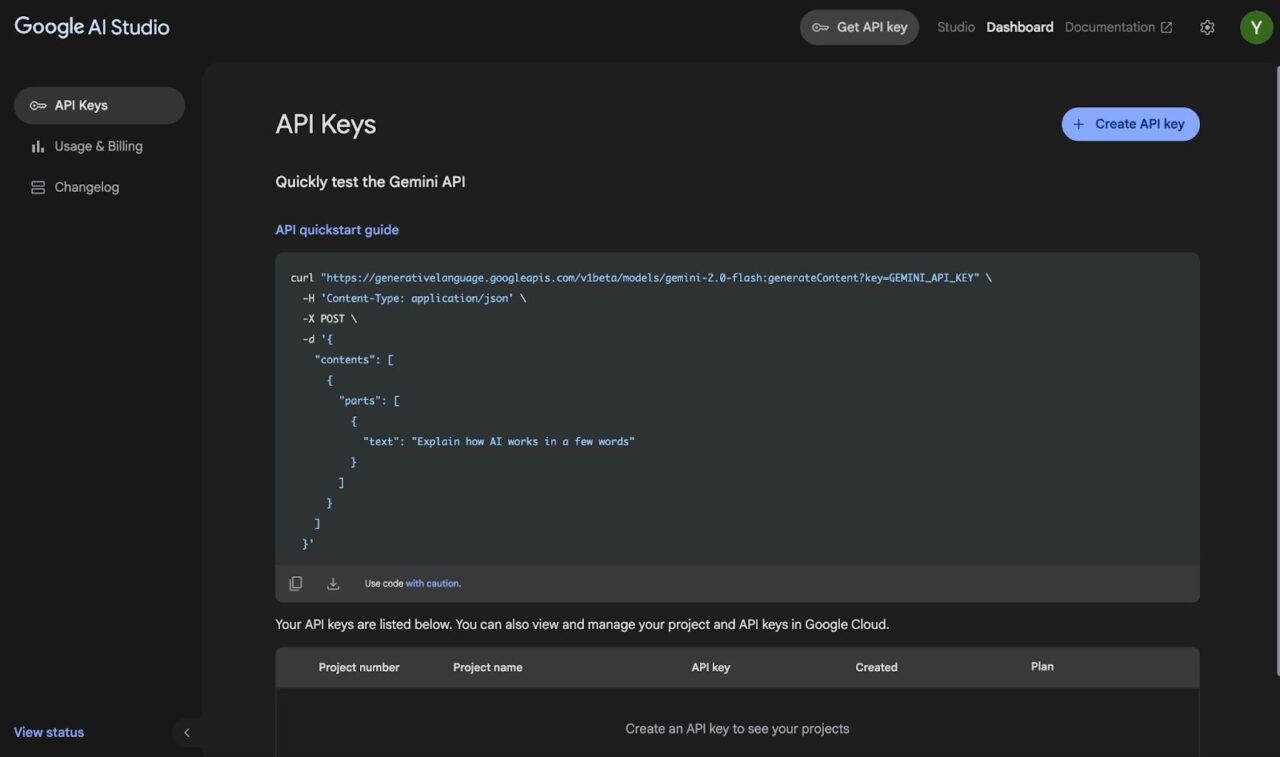Click the Google AI Studio logo
The width and height of the screenshot is (1280, 757).
(x=92, y=27)
